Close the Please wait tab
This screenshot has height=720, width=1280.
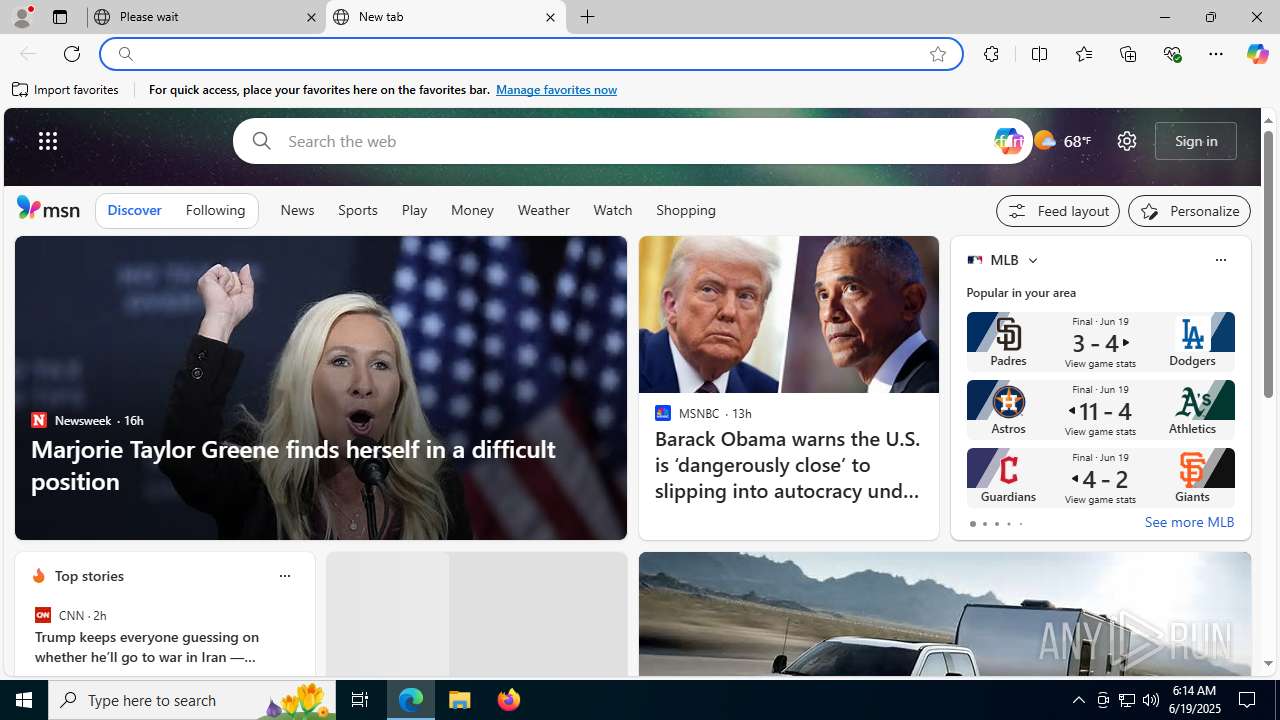[x=311, y=17]
